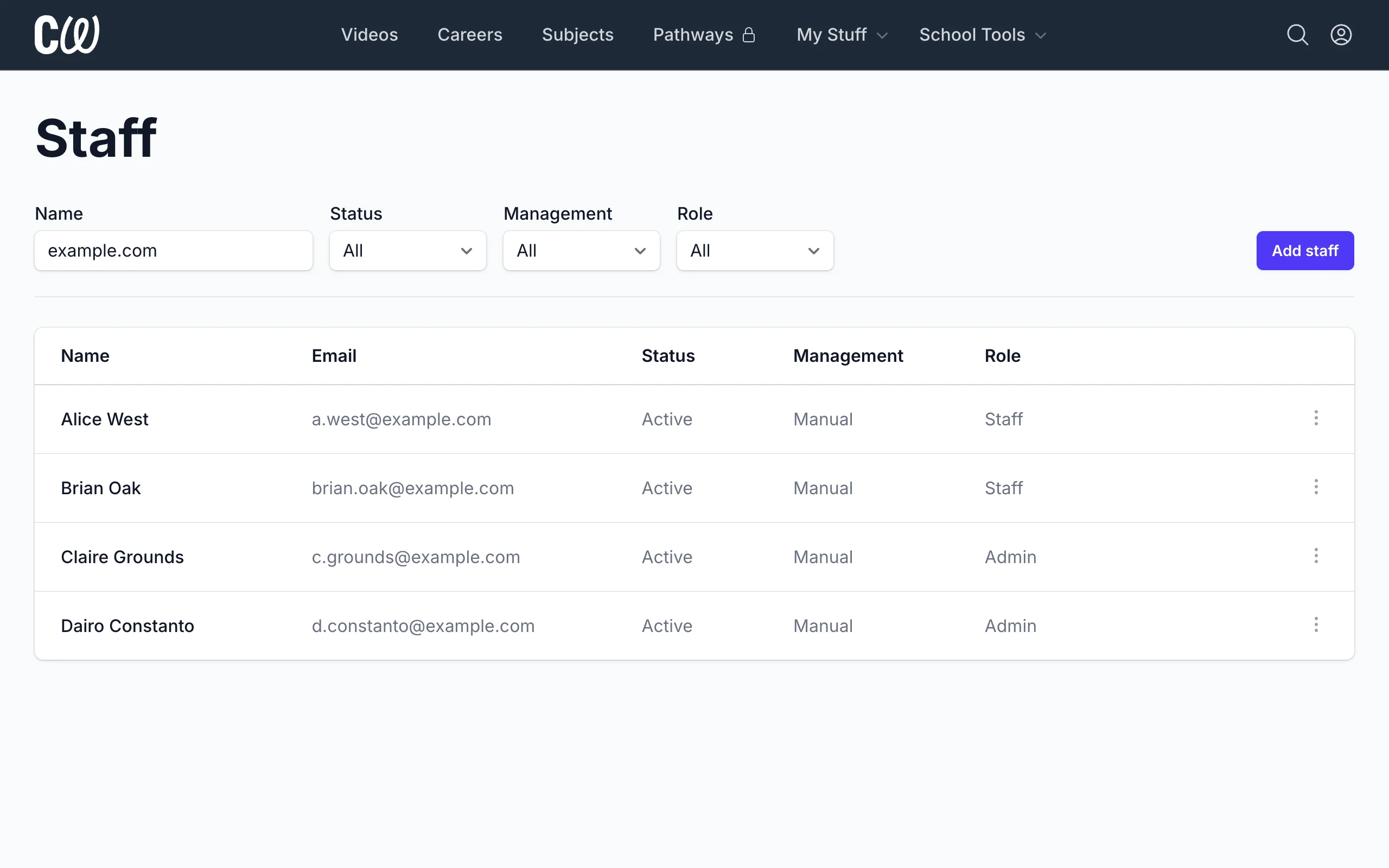Image resolution: width=1389 pixels, height=868 pixels.
Task: Open the search icon in header
Action: 1297,35
